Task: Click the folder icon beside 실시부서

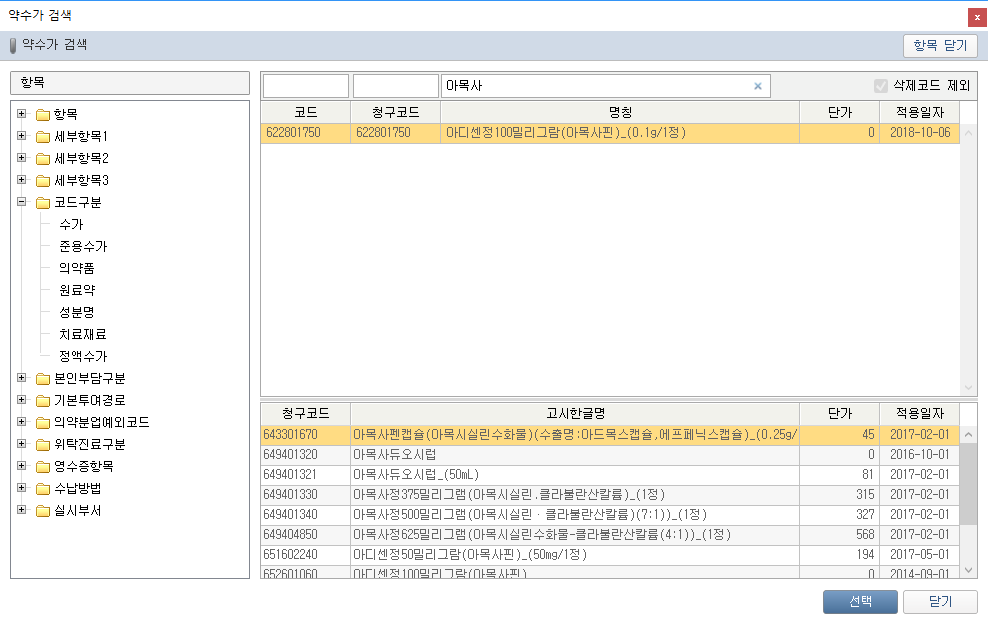Action: (x=43, y=511)
